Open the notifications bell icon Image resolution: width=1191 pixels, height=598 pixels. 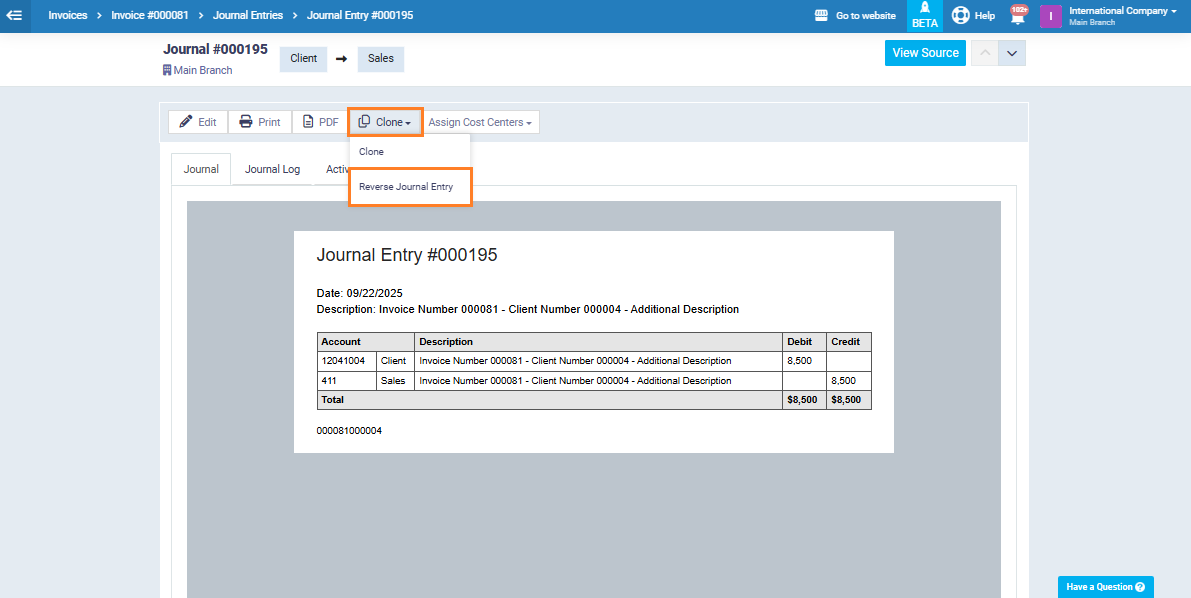(1018, 16)
